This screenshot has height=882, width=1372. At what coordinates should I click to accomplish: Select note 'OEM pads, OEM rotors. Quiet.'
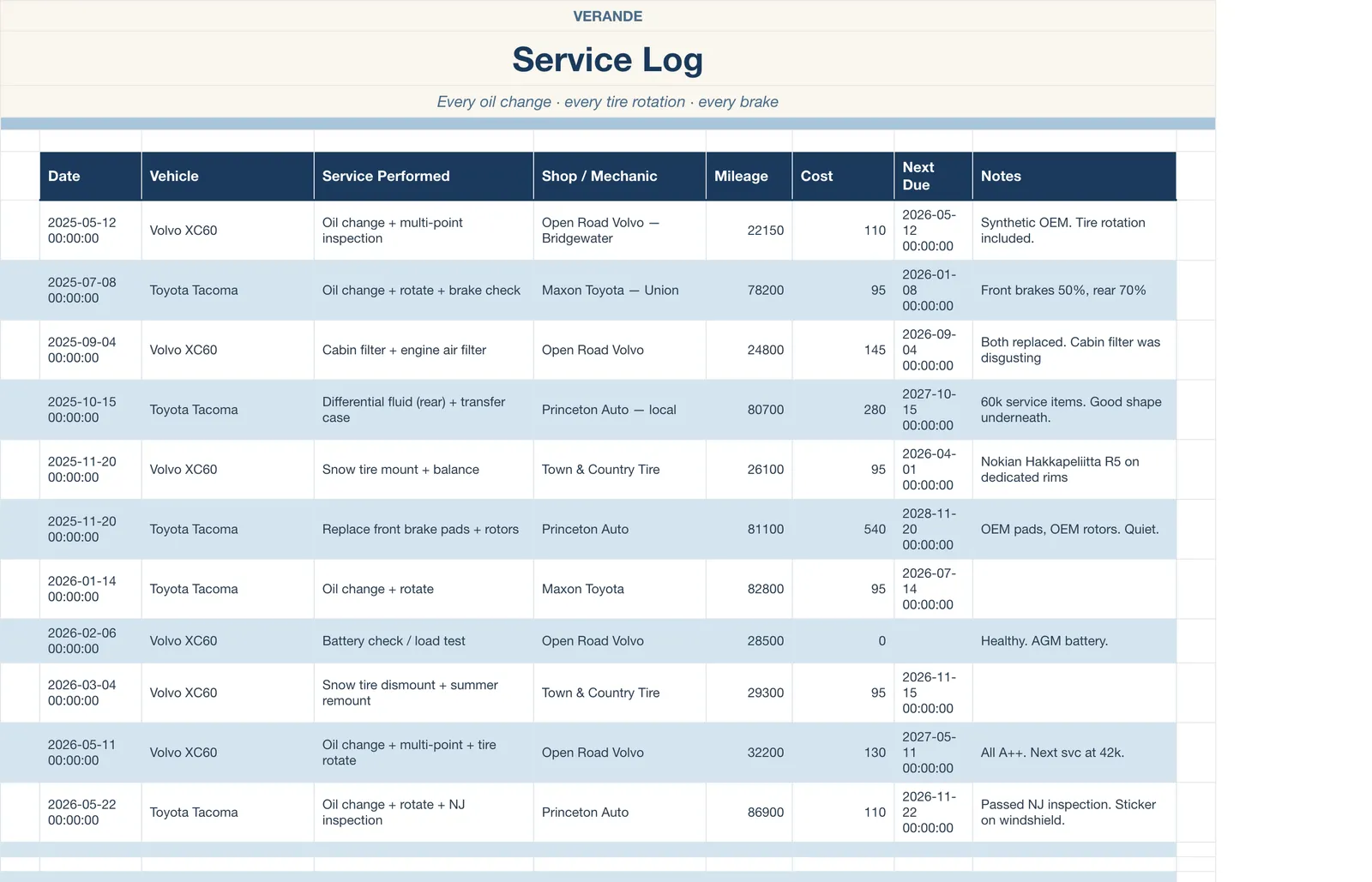(x=1074, y=530)
